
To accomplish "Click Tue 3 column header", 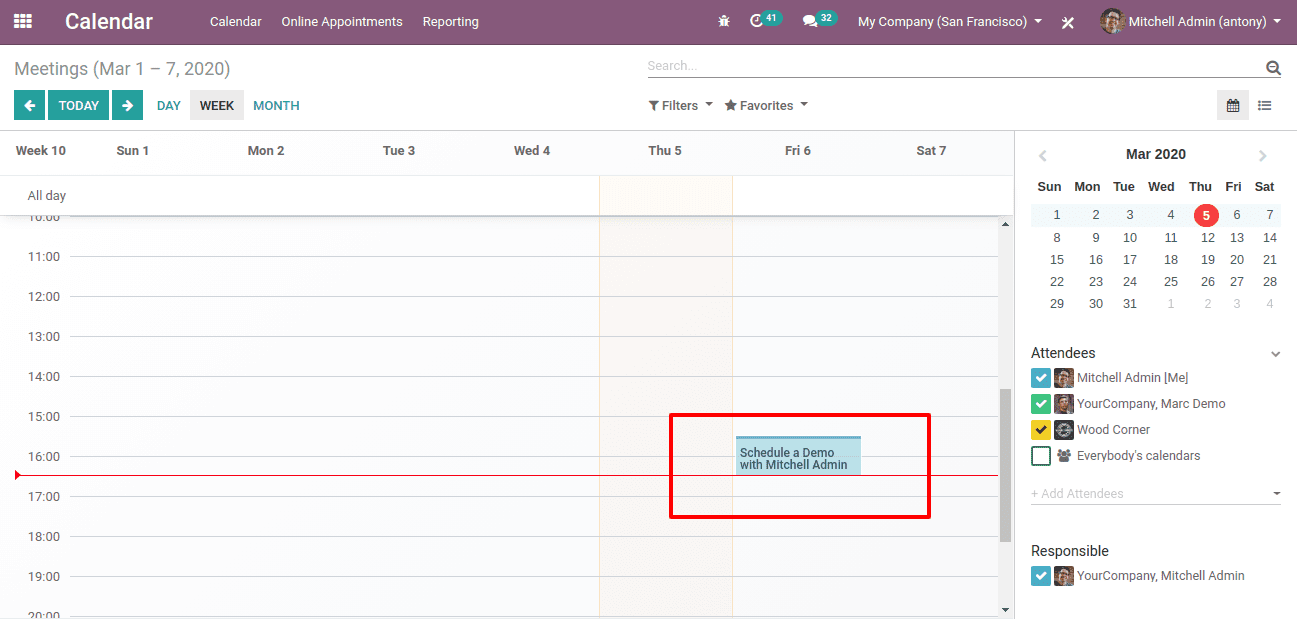I will coord(399,151).
